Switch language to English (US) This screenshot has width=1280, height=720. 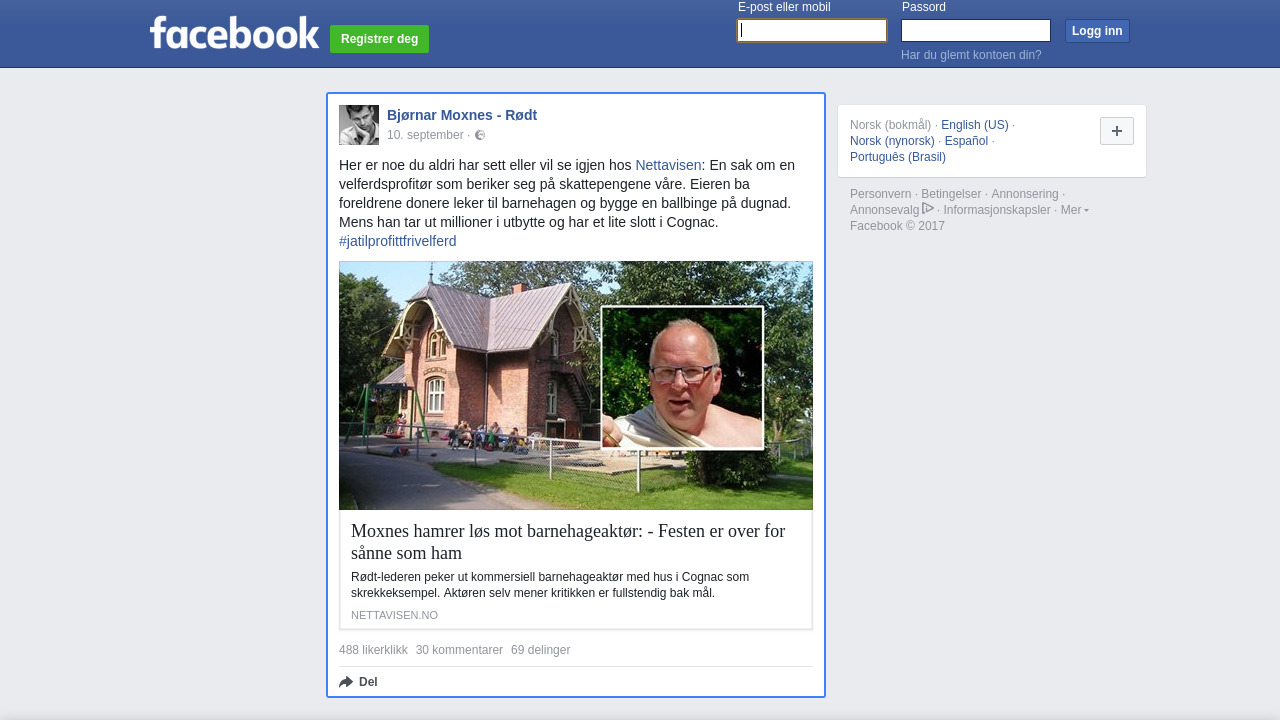(975, 125)
